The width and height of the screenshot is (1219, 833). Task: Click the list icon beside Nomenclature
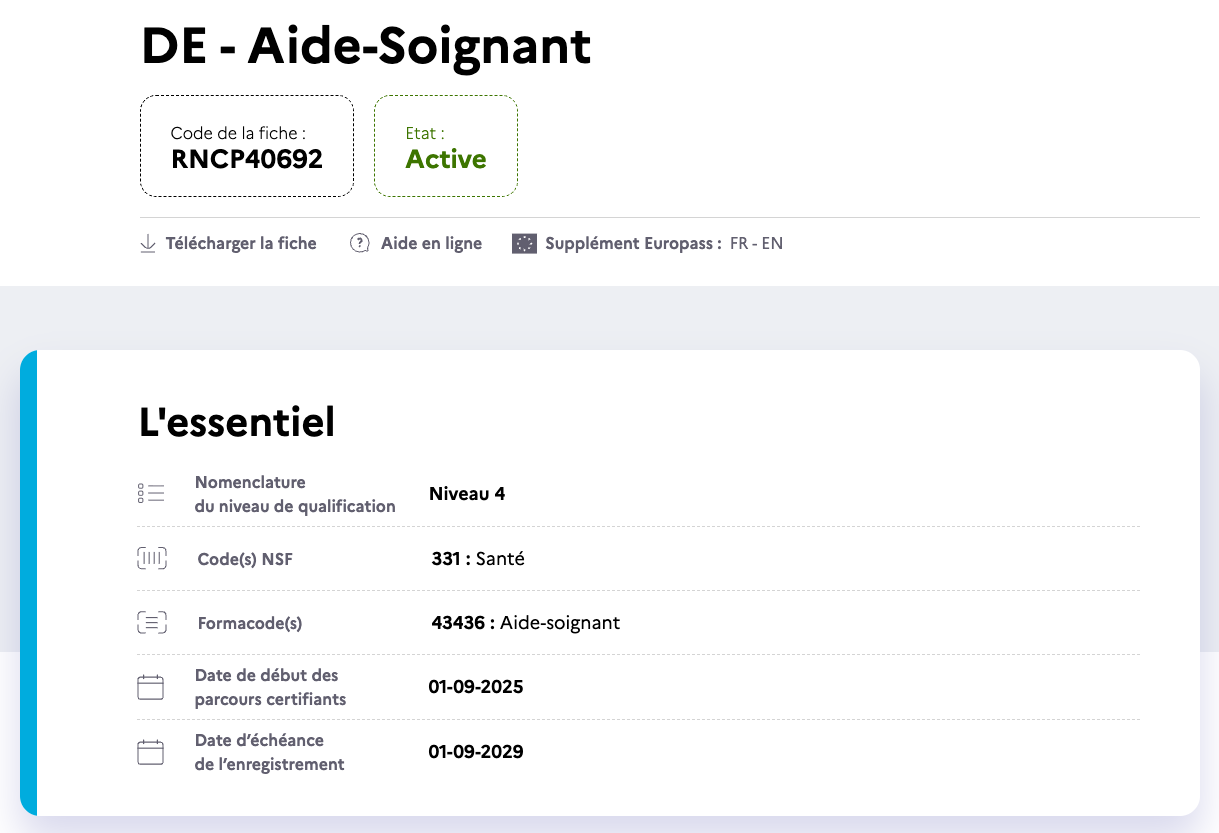(x=151, y=493)
